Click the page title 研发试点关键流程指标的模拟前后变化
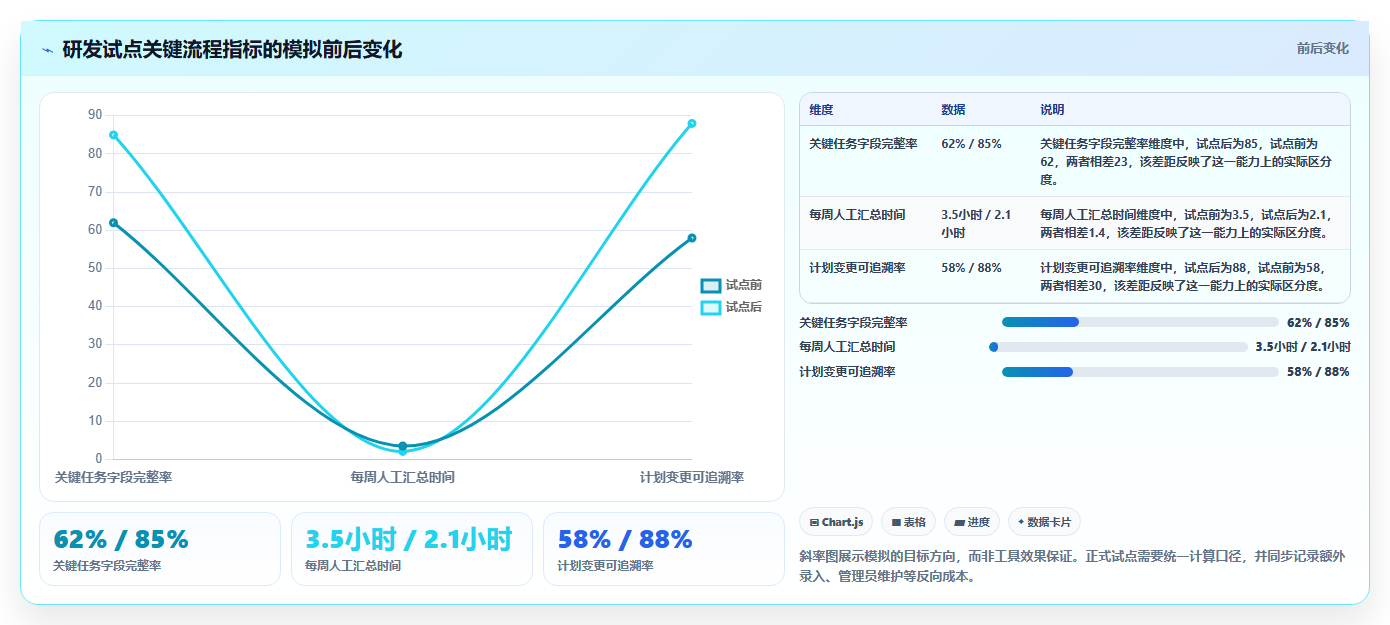Screen dimensions: 1390x625 [232, 50]
